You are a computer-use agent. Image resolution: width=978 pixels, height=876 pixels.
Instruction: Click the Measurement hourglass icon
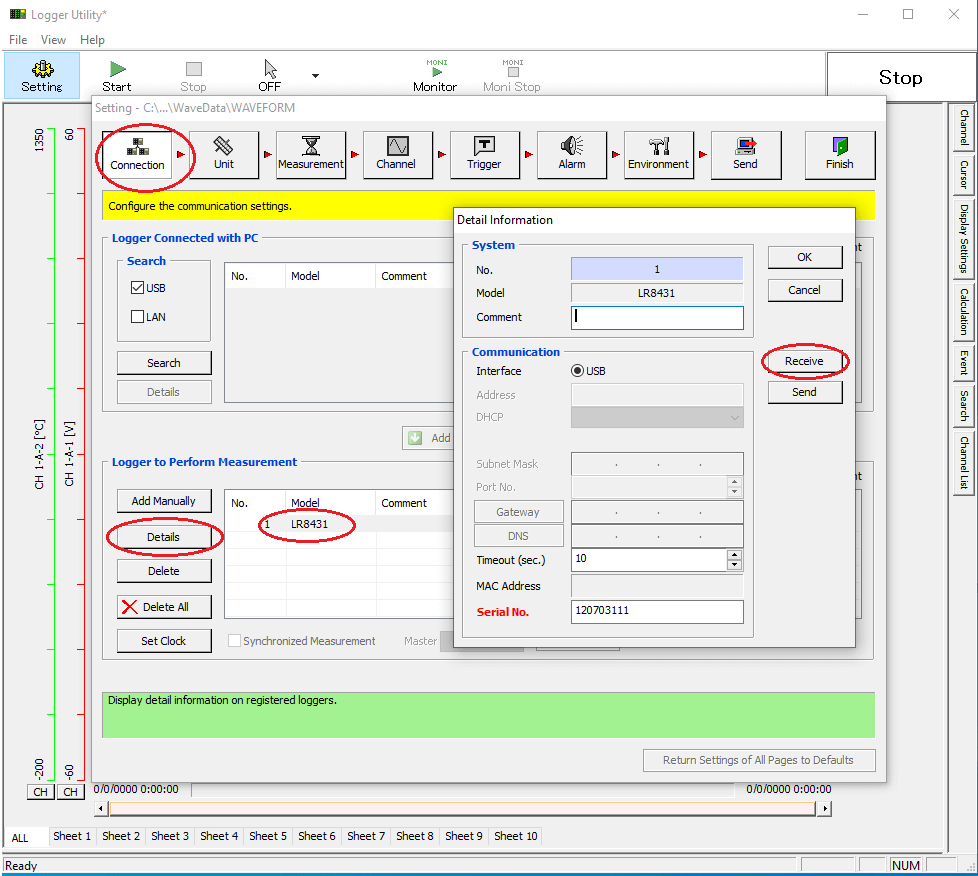[311, 155]
